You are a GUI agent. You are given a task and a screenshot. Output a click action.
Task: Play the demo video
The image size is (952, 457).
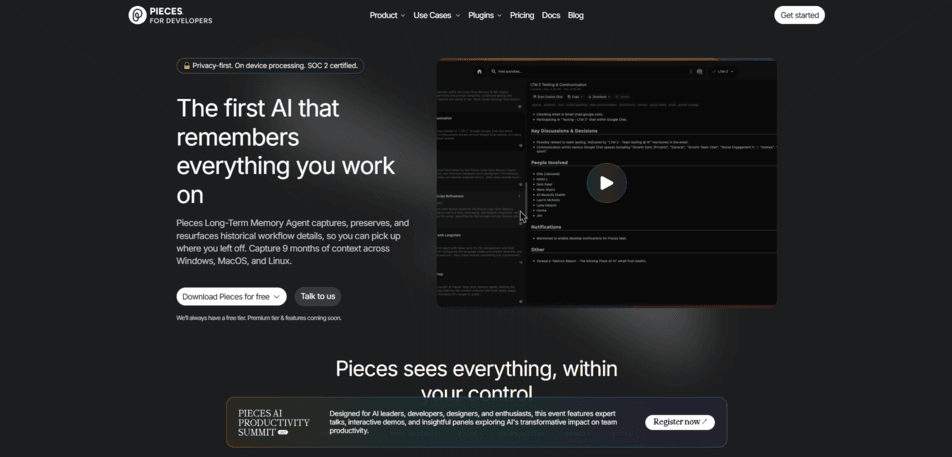[x=607, y=183]
